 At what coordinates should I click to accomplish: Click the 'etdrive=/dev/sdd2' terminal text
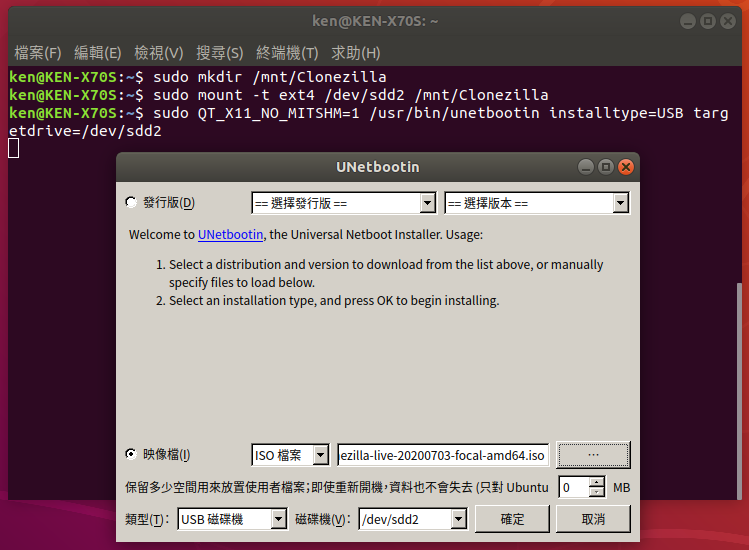(x=85, y=131)
